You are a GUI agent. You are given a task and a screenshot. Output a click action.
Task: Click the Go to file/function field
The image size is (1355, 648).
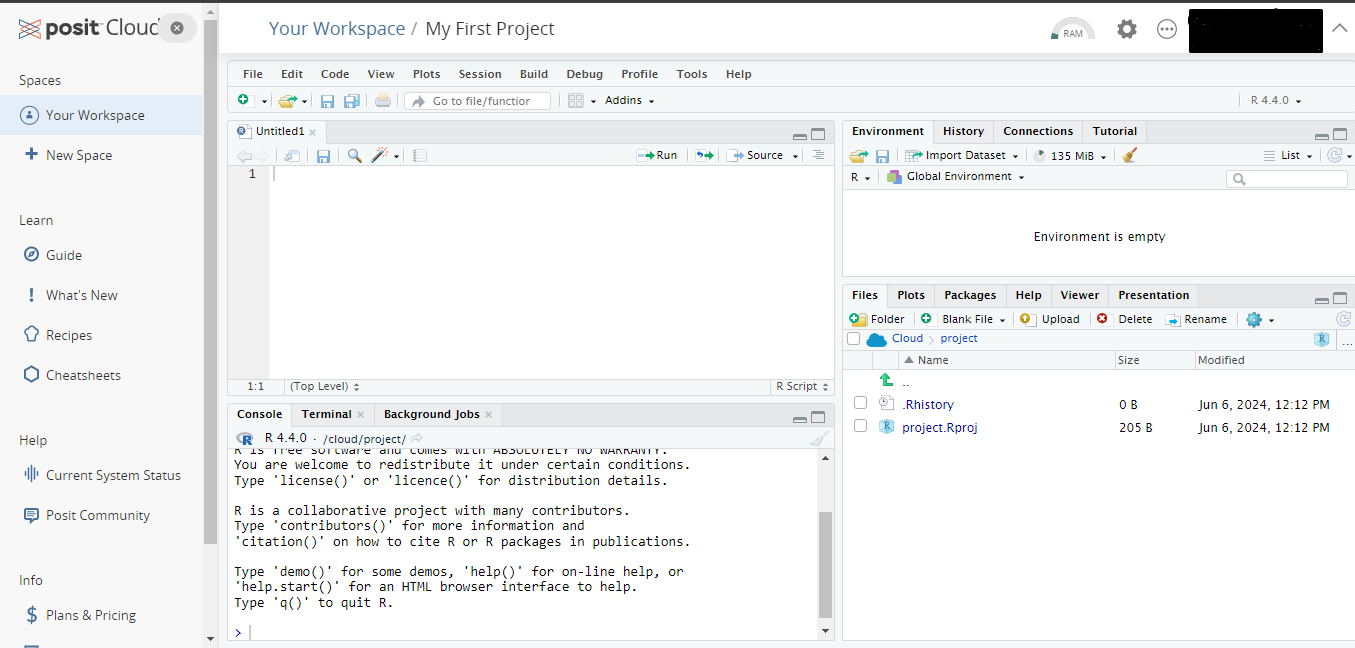[x=478, y=101]
